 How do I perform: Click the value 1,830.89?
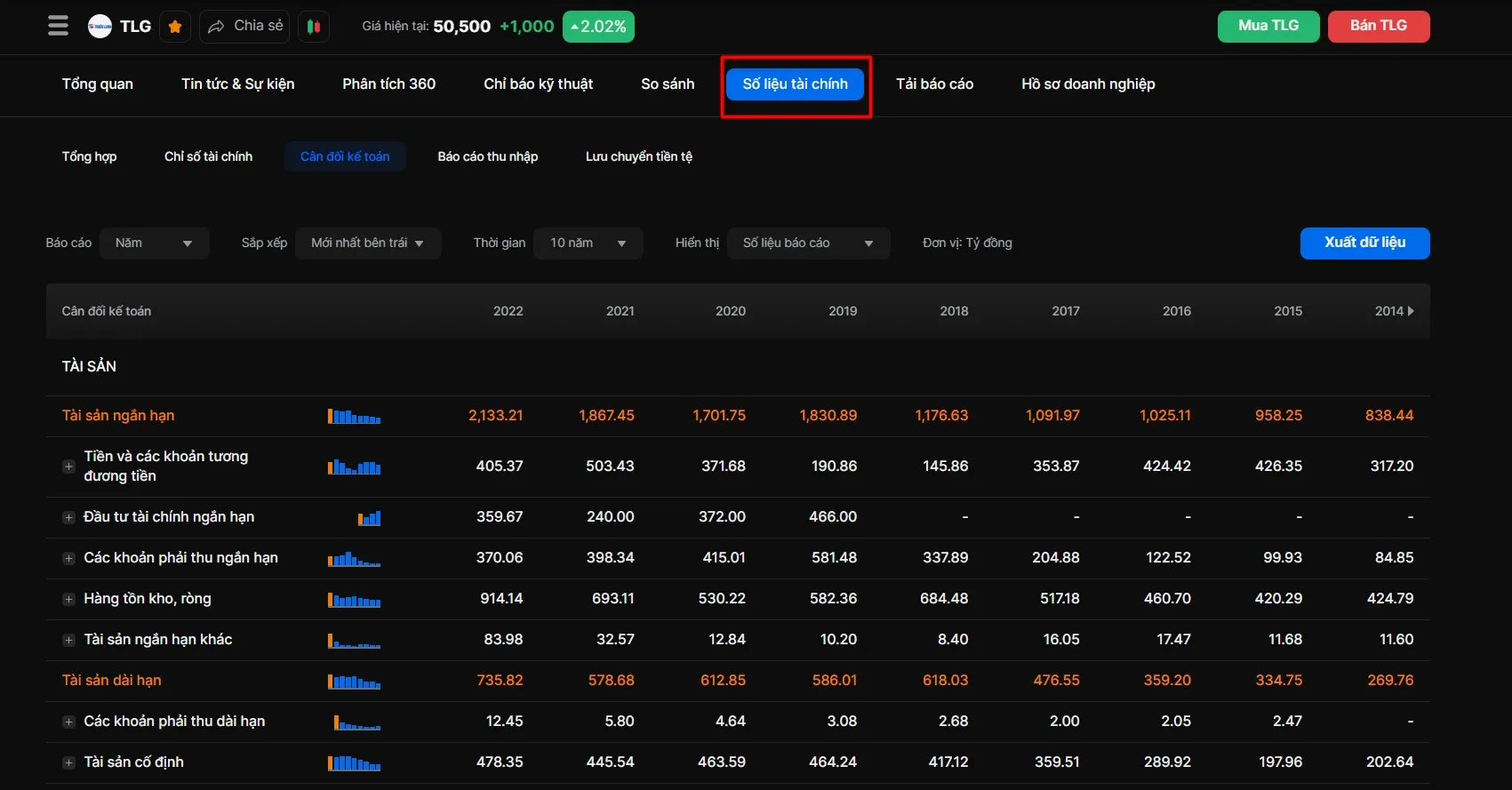tap(828, 416)
